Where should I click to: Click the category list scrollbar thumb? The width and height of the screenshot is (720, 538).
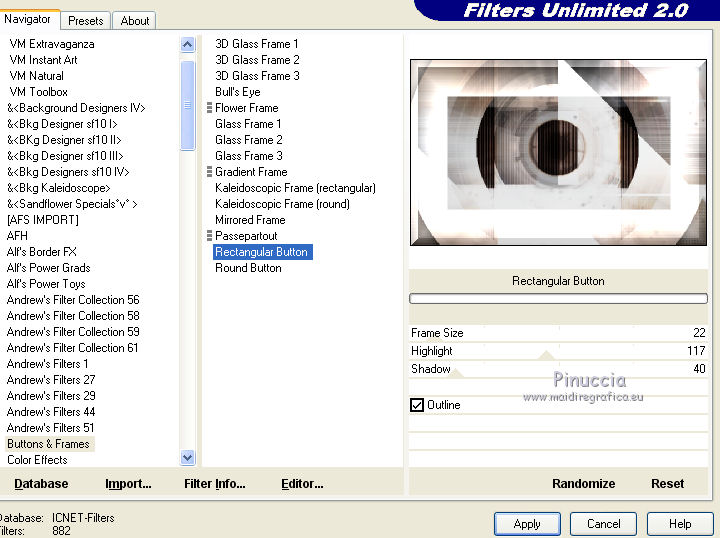pos(187,106)
